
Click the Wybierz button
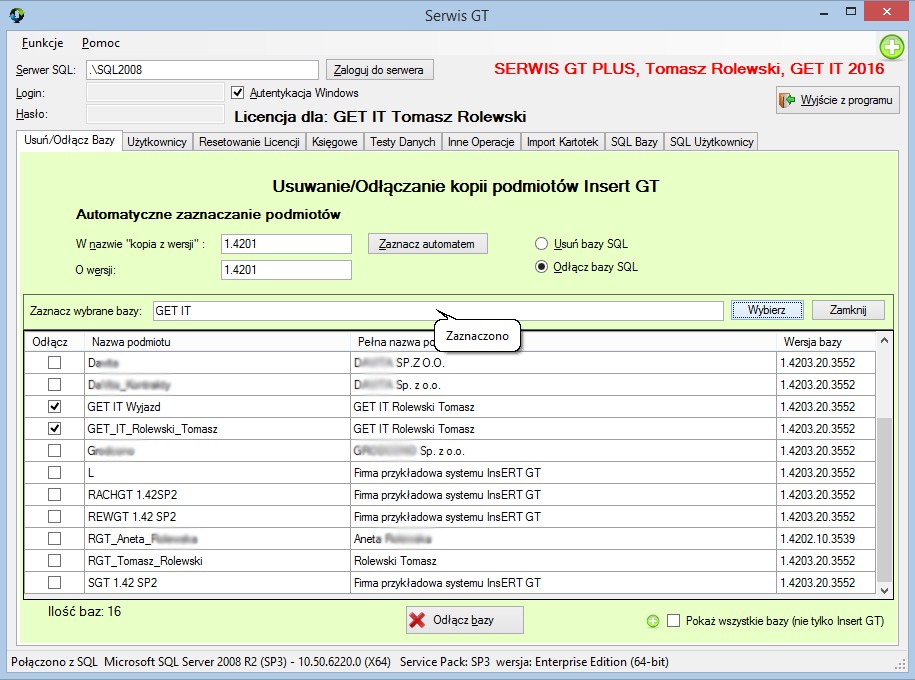tap(767, 310)
